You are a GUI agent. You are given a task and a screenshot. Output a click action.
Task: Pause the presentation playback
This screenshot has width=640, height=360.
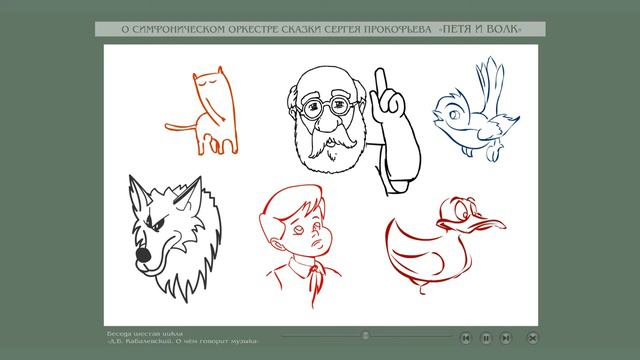pos(486,338)
